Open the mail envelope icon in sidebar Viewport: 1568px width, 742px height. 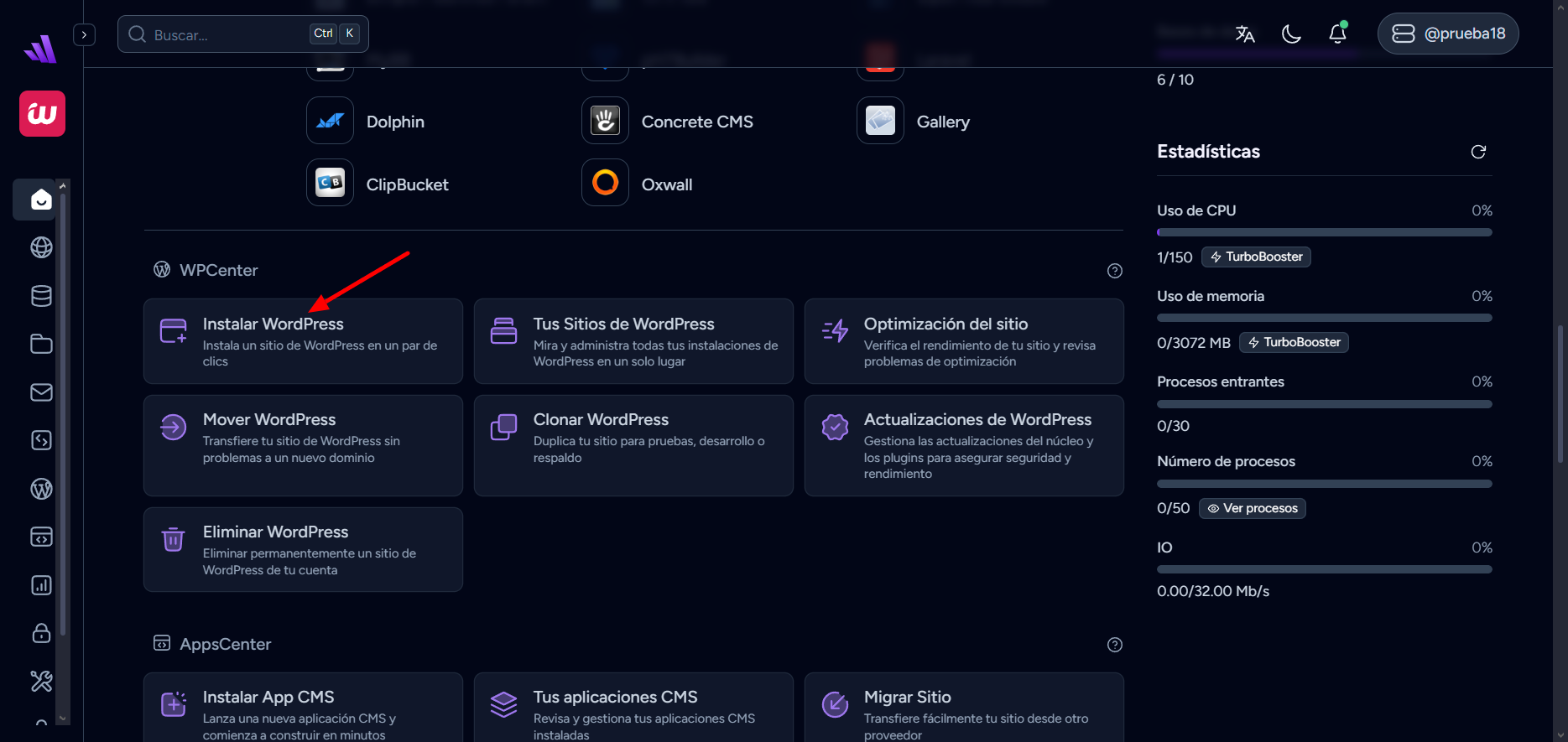pyautogui.click(x=41, y=392)
